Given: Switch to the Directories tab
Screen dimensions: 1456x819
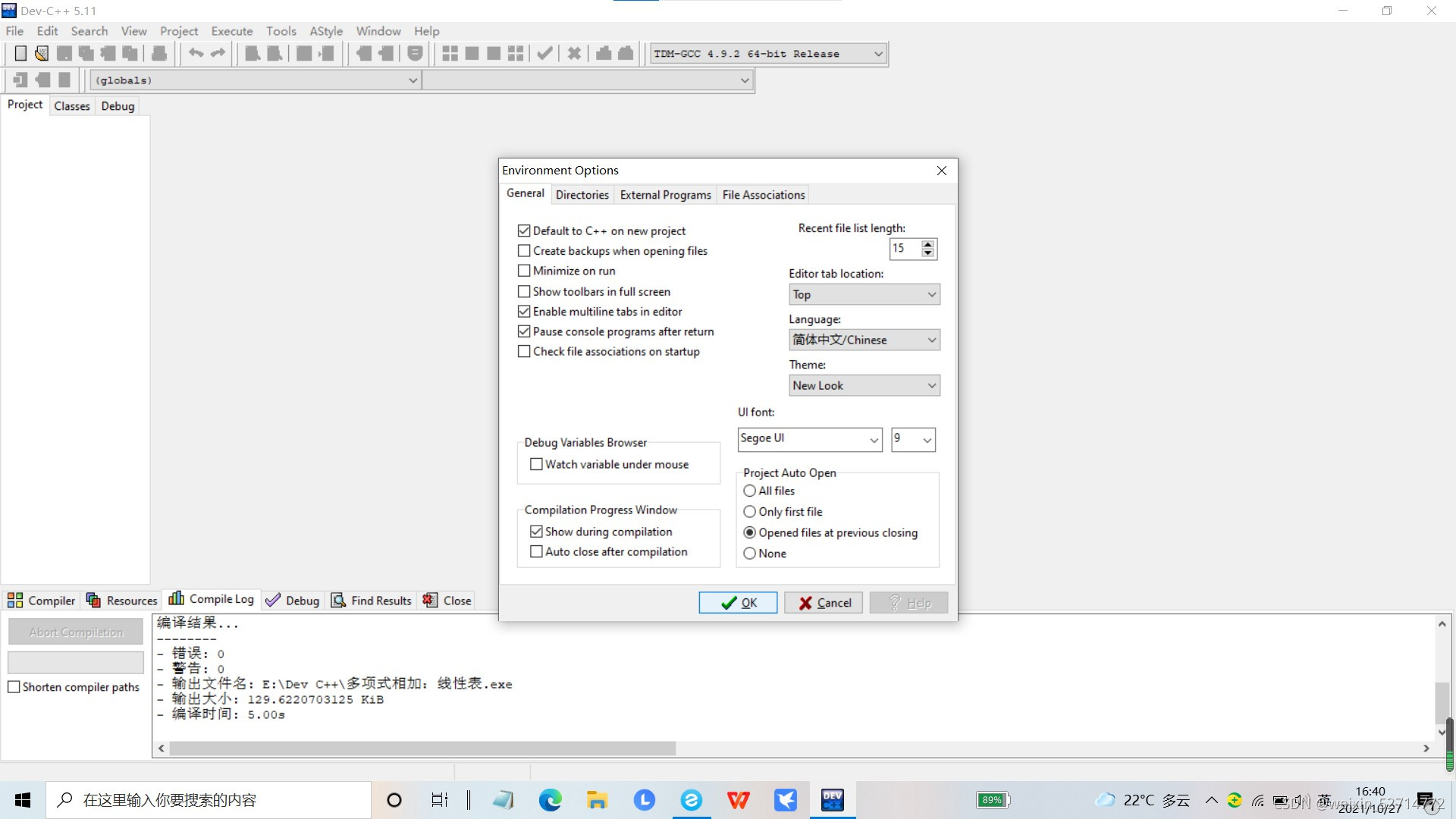Looking at the screenshot, I should coord(582,195).
